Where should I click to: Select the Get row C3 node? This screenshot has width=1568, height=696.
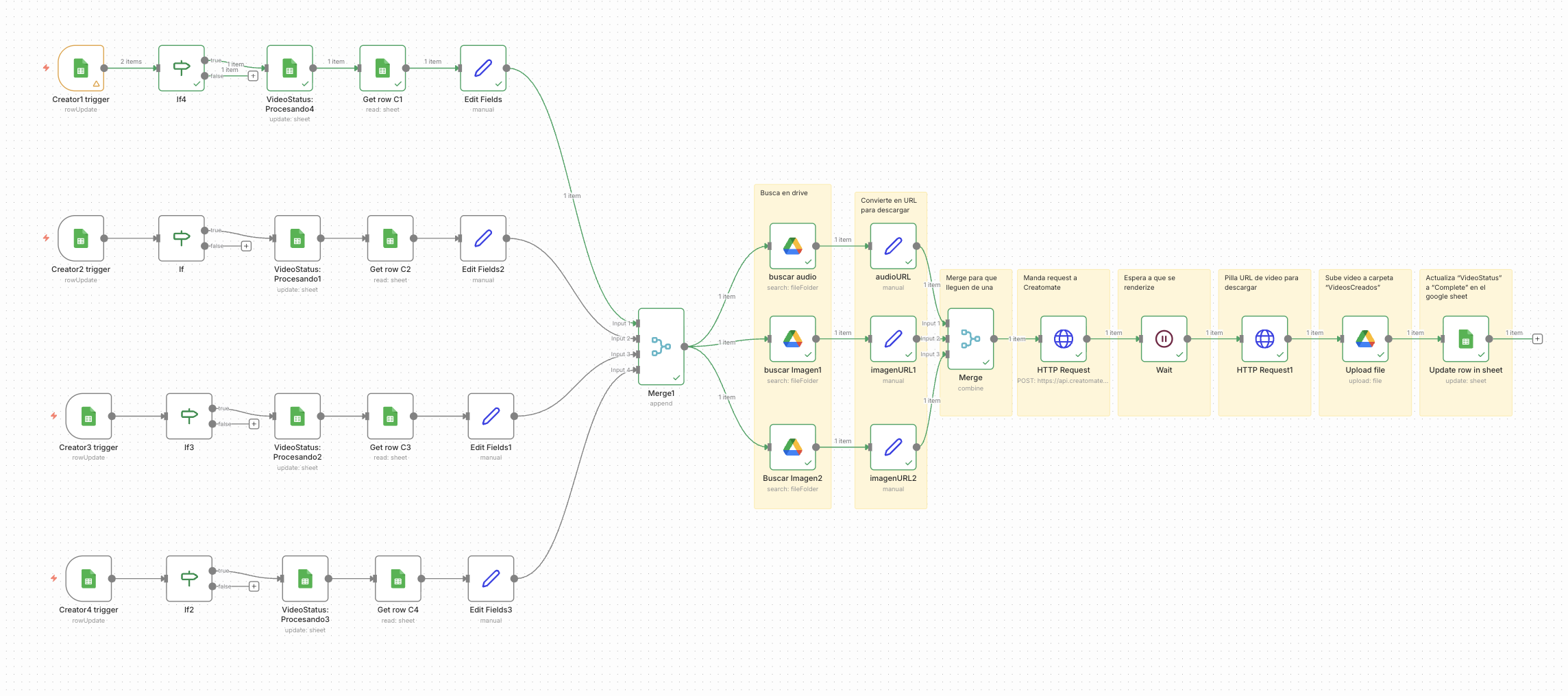point(391,416)
